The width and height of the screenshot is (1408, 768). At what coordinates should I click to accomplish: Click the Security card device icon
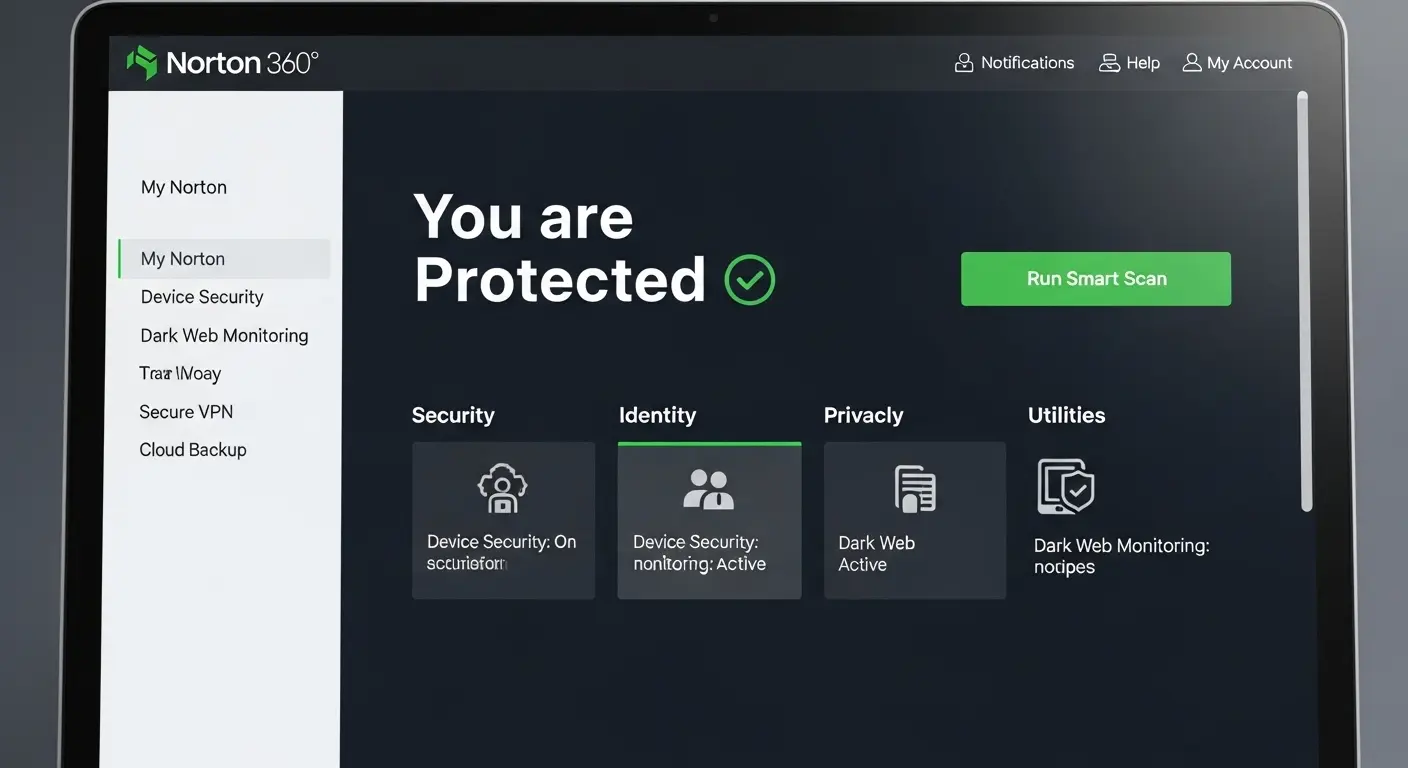pyautogui.click(x=503, y=487)
